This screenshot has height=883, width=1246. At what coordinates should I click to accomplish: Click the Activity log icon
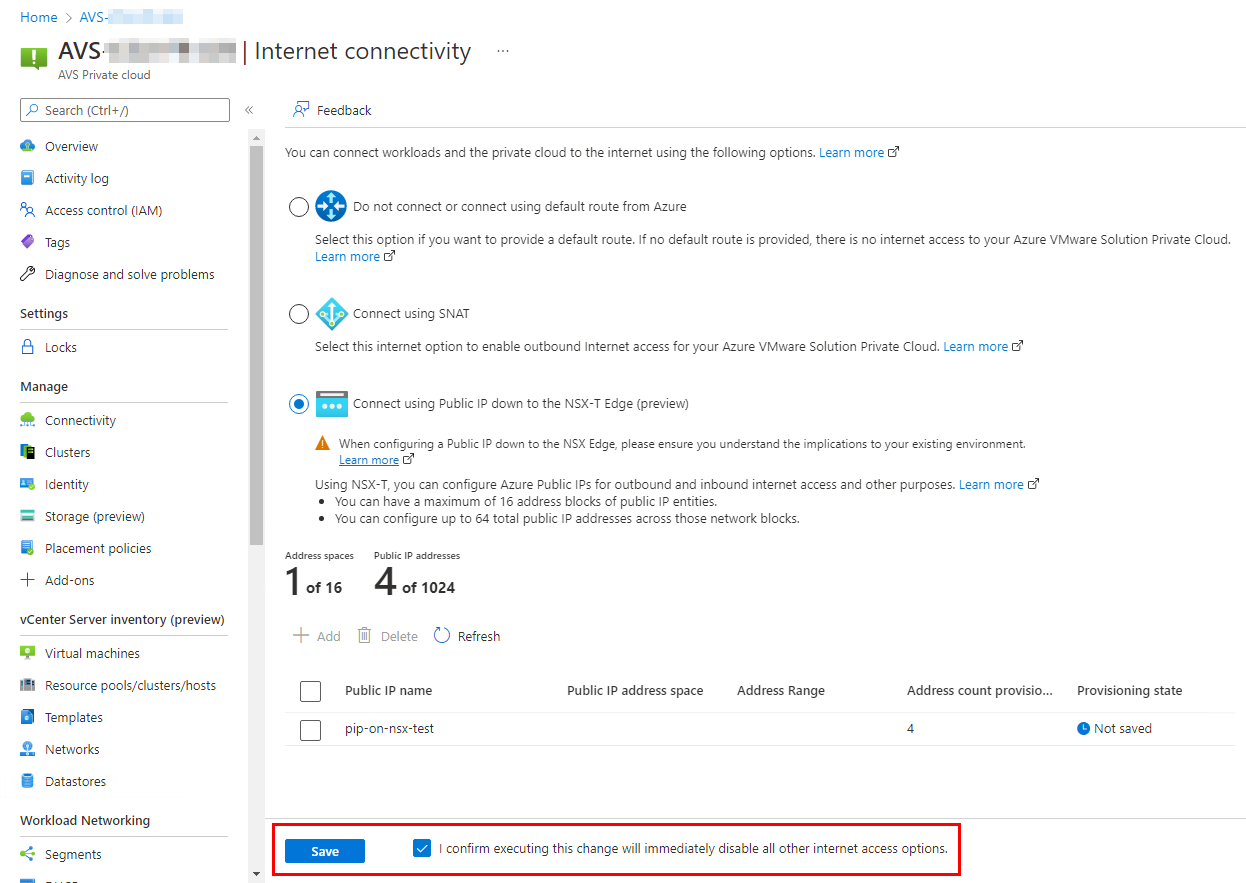28,178
